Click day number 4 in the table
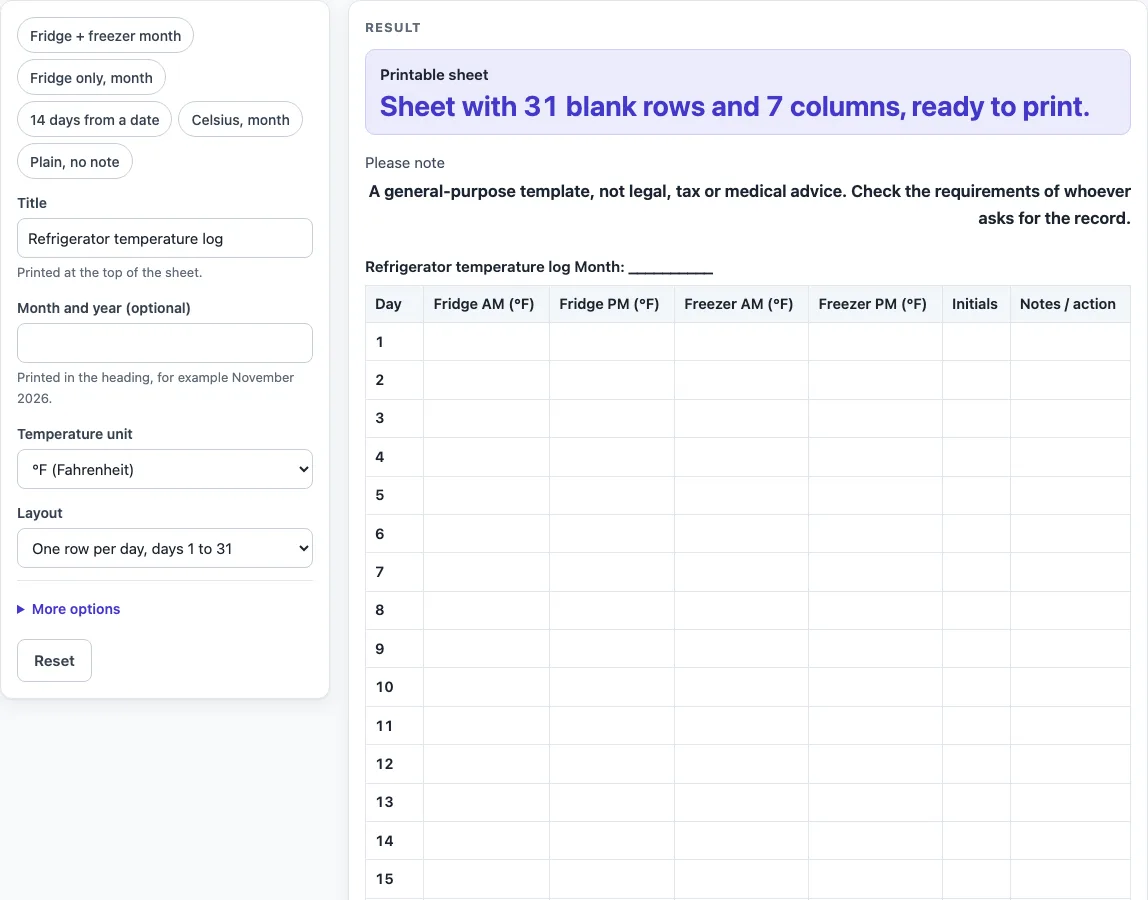The image size is (1148, 900). coord(379,457)
